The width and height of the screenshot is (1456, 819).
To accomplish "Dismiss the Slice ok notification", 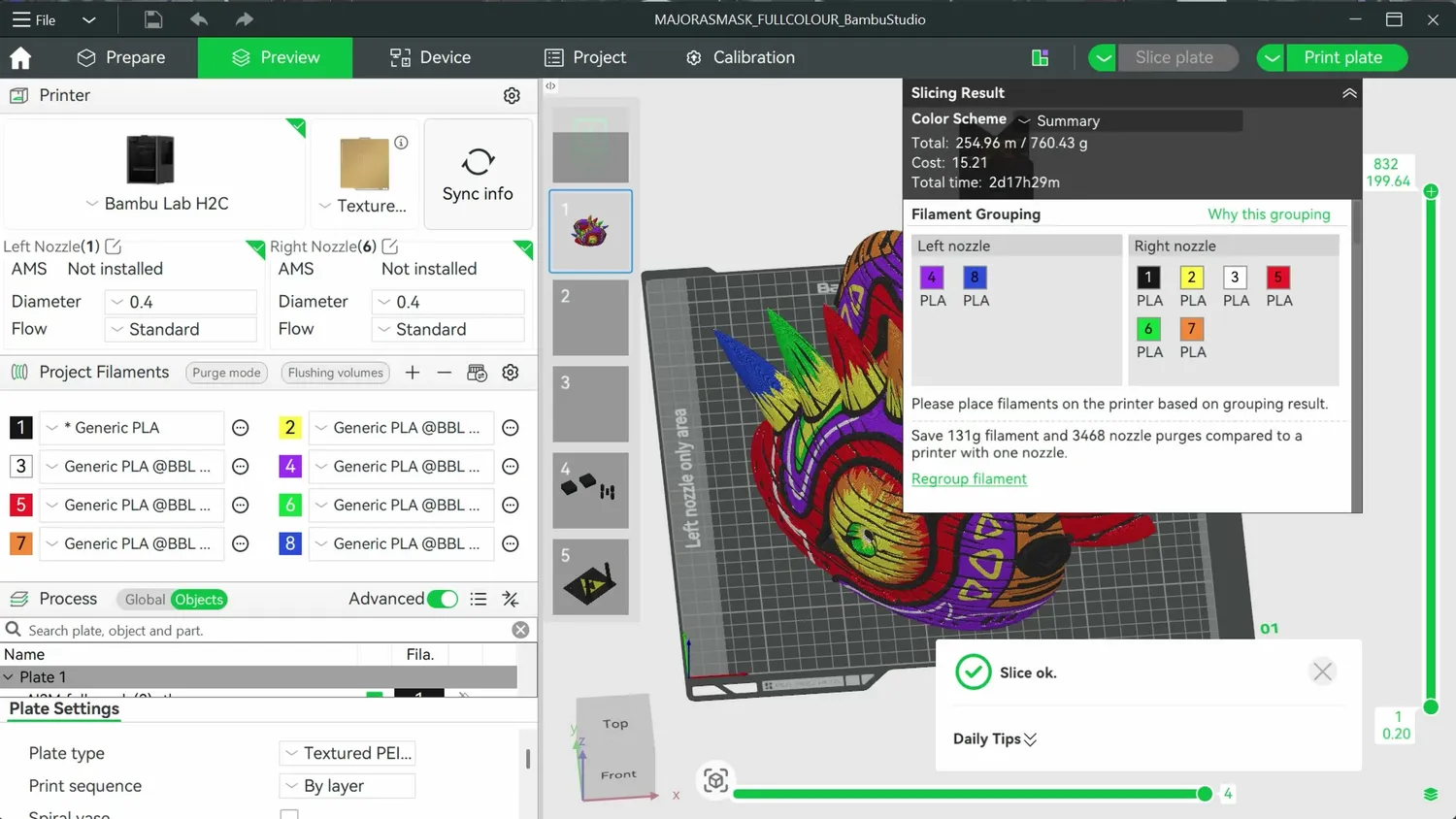I will (1322, 672).
